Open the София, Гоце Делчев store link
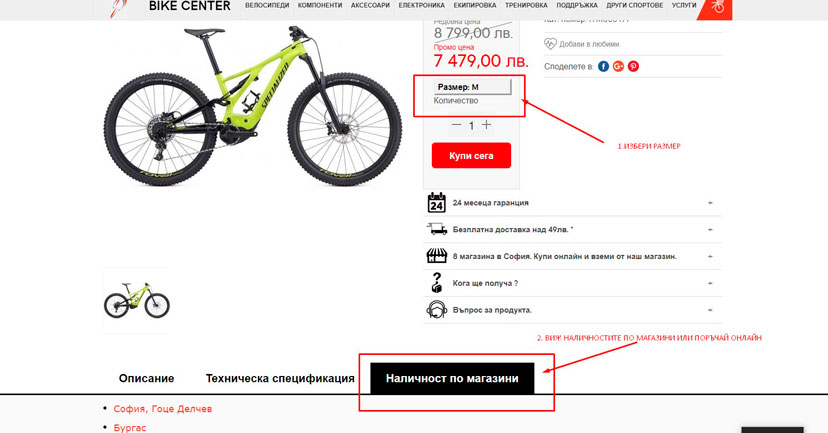The height and width of the screenshot is (433, 828). click(x=163, y=409)
